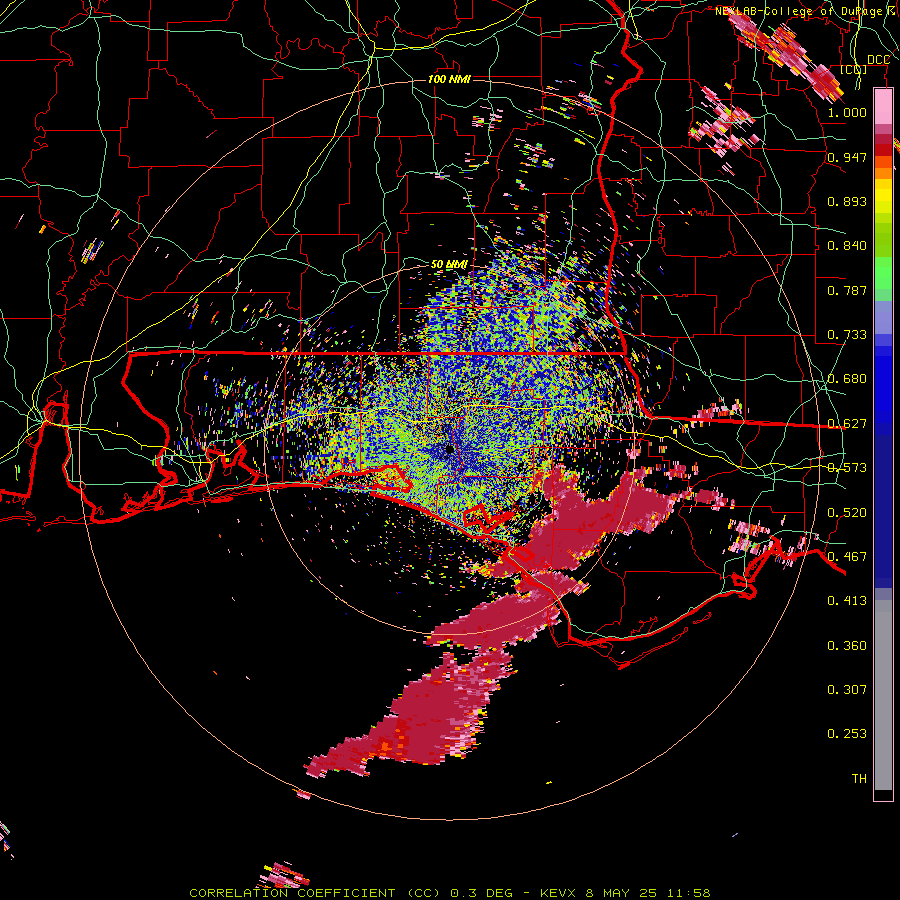Click the 50 NMI range ring label
Screen dimensions: 900x900
click(x=449, y=265)
